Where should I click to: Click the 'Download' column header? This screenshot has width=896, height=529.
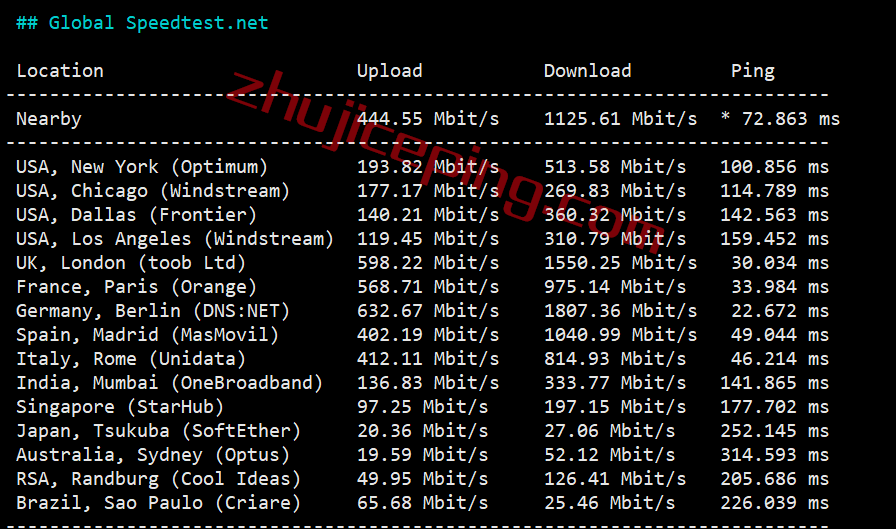click(587, 71)
